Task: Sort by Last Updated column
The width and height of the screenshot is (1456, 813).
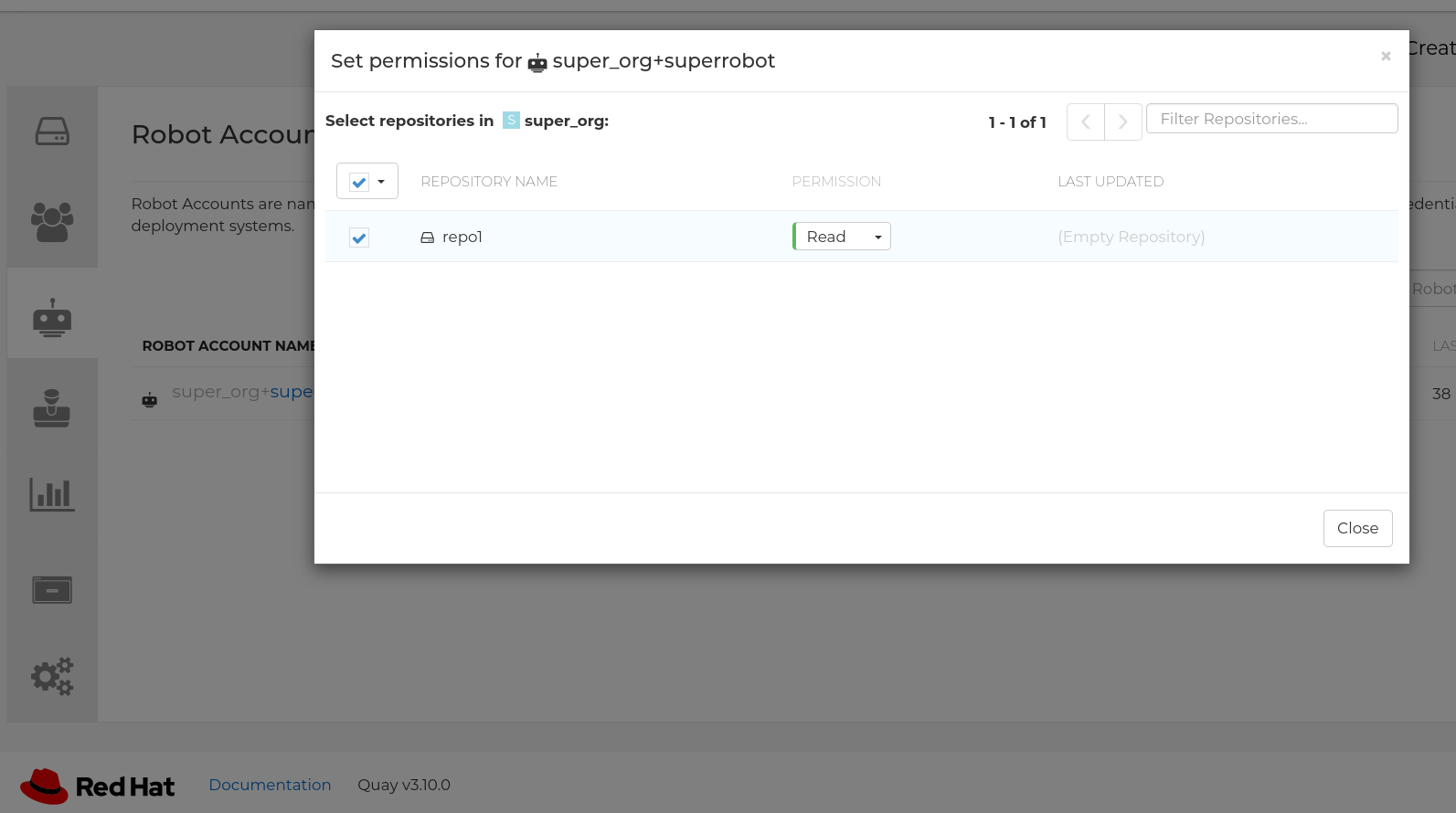Action: click(x=1111, y=182)
